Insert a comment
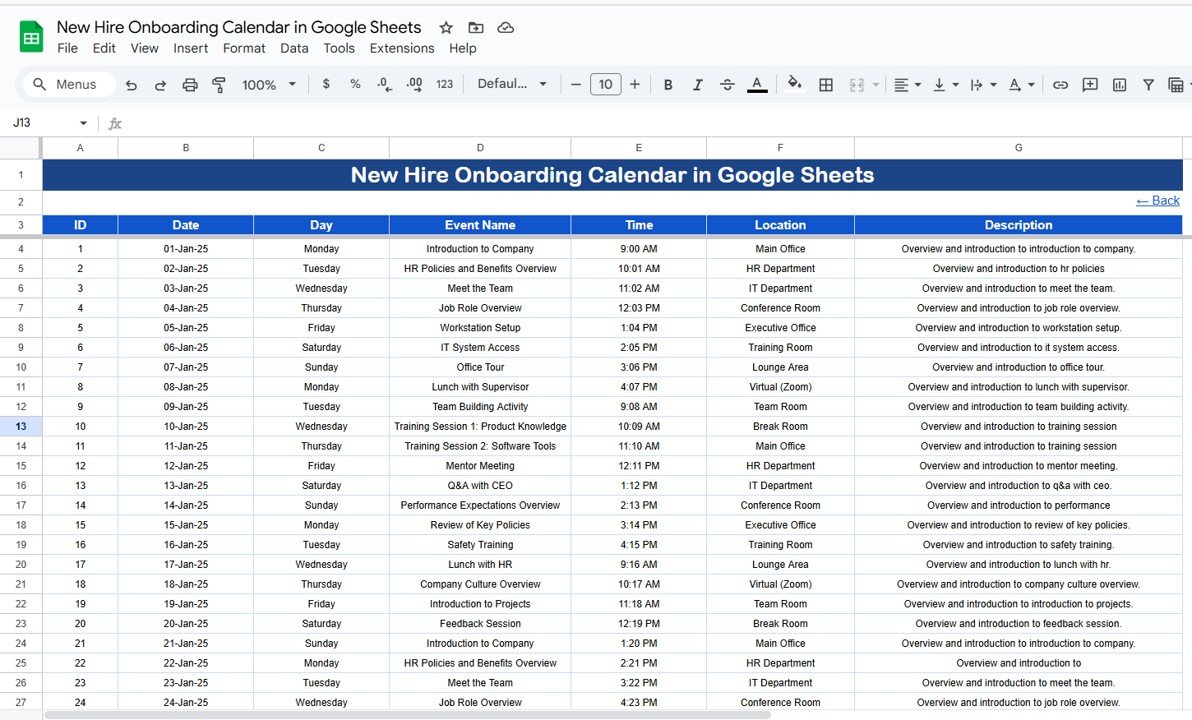The height and width of the screenshot is (720, 1192). pyautogui.click(x=1090, y=85)
